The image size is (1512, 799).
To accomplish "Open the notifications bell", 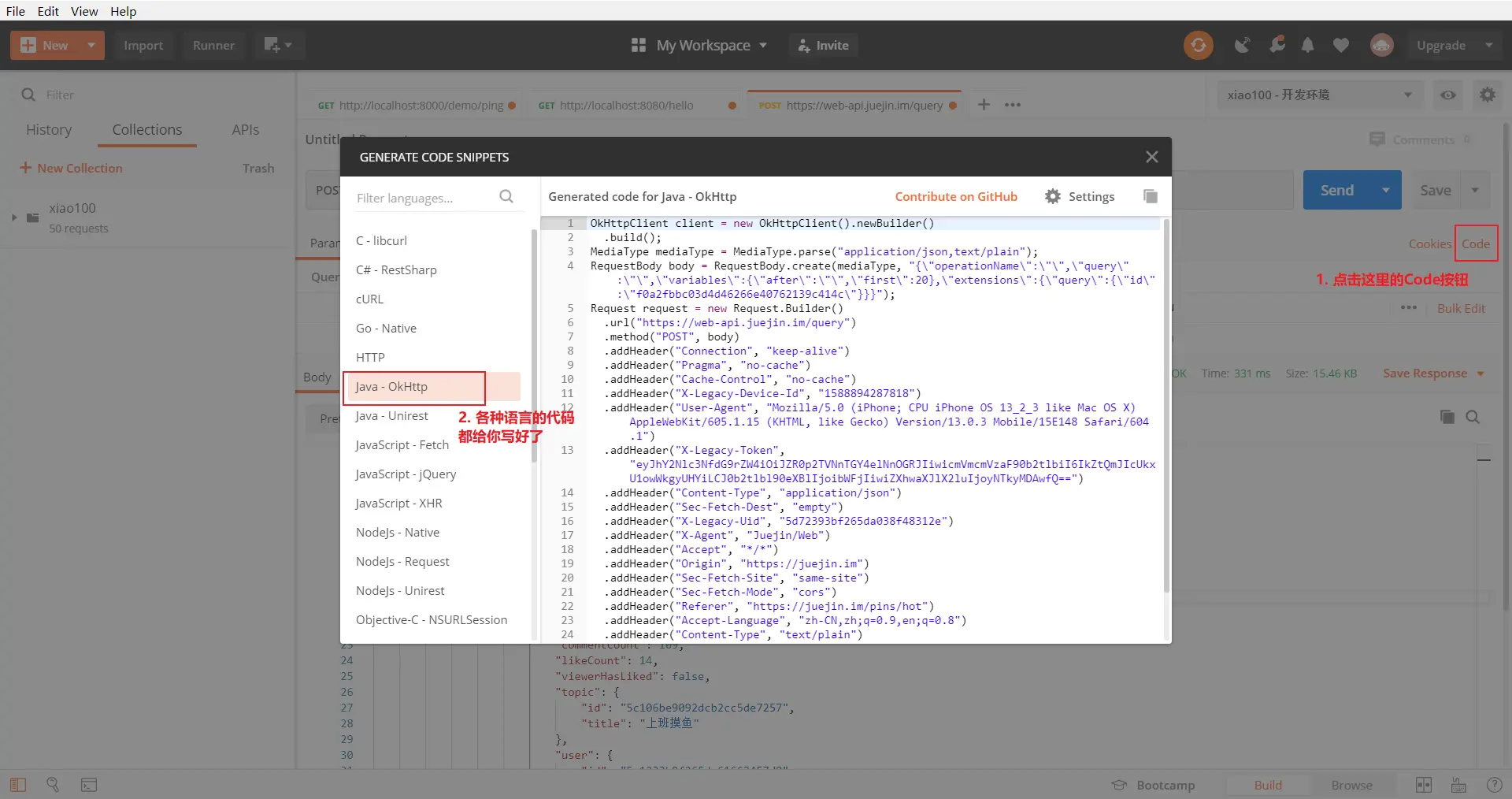I will (1307, 45).
